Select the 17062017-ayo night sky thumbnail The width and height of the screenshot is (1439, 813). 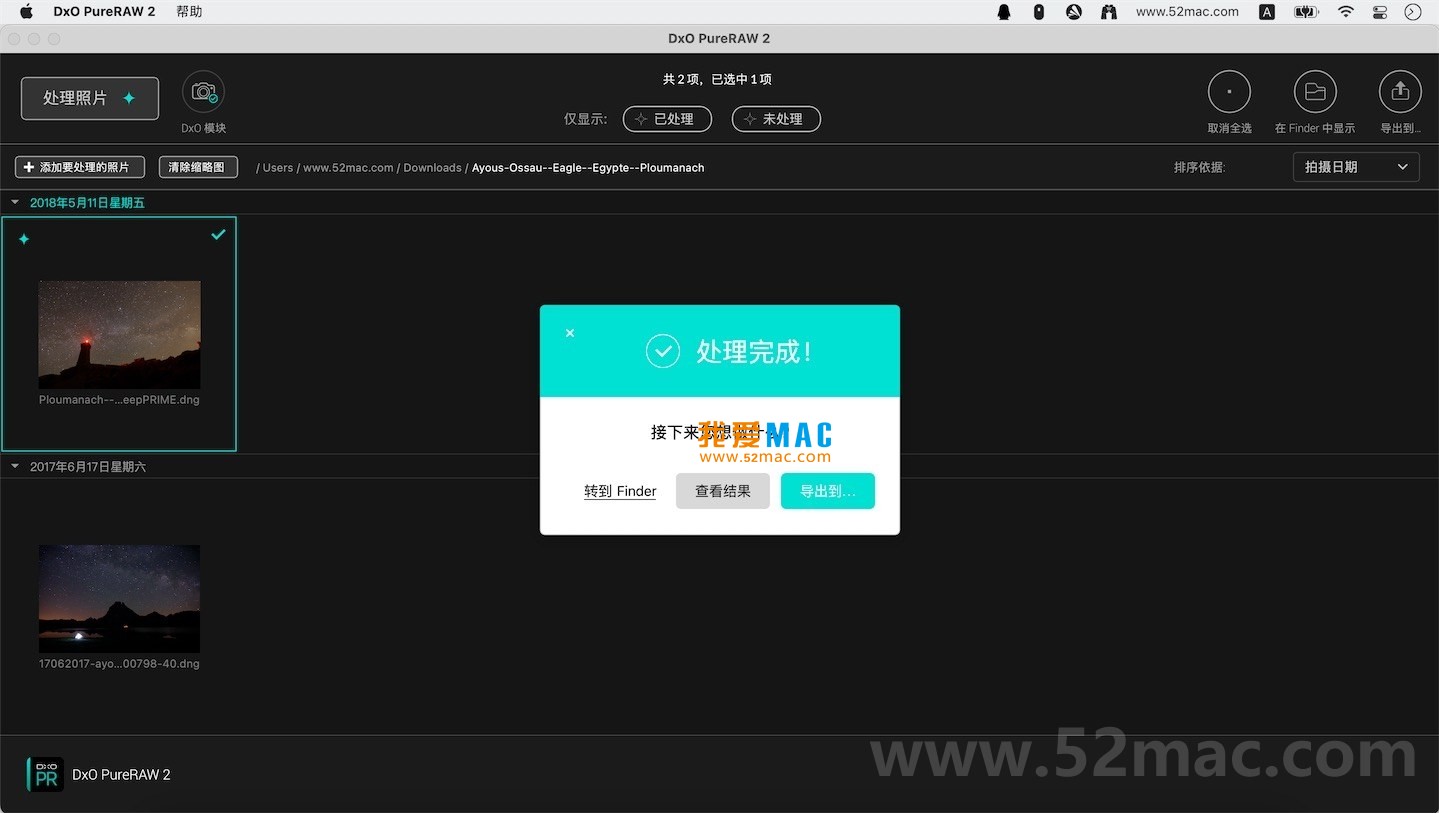119,599
